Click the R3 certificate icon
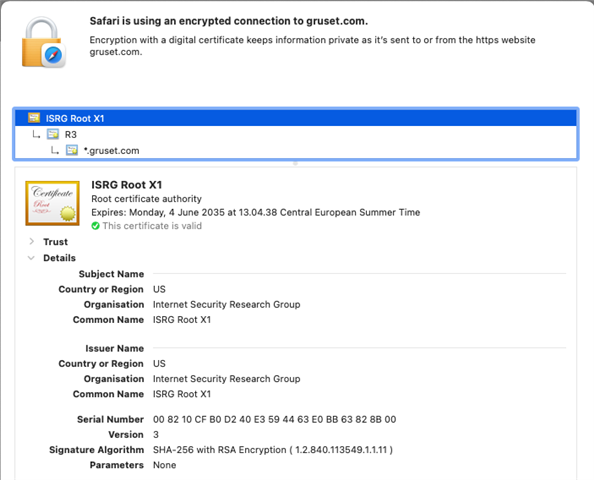594x480 pixels. click(x=53, y=134)
